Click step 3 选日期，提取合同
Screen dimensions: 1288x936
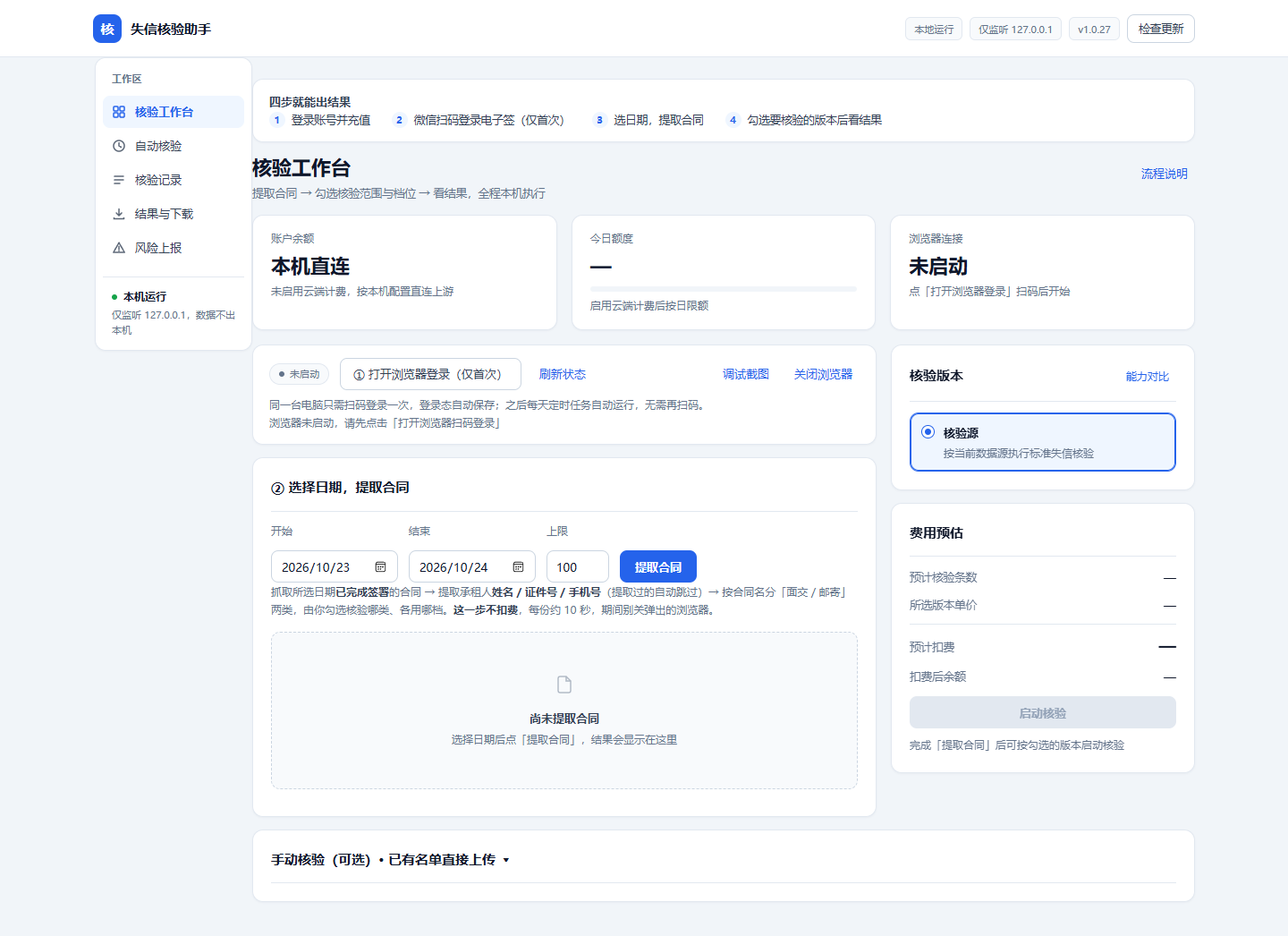click(x=648, y=120)
